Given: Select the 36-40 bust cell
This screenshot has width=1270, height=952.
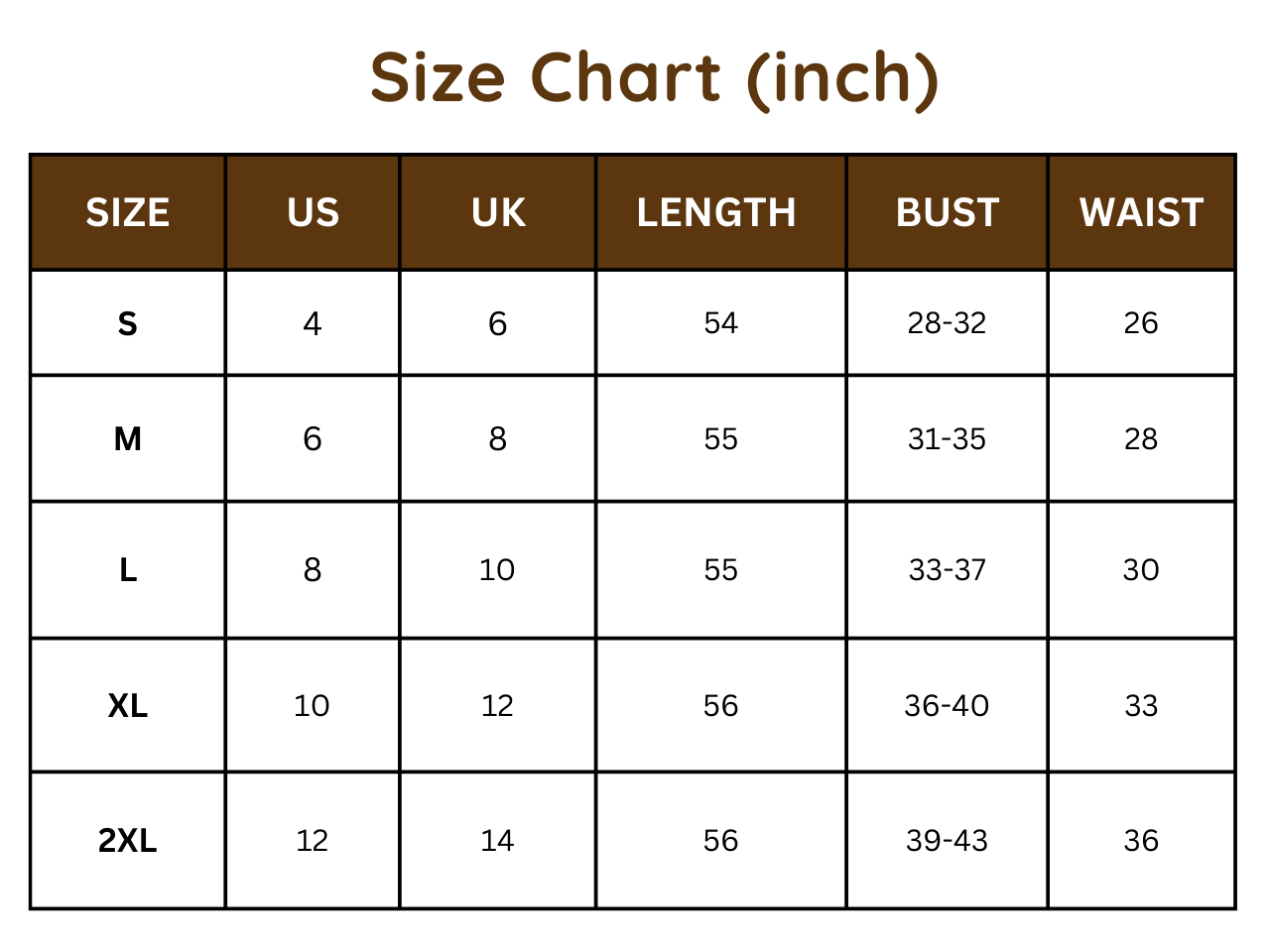Looking at the screenshot, I should (x=947, y=706).
